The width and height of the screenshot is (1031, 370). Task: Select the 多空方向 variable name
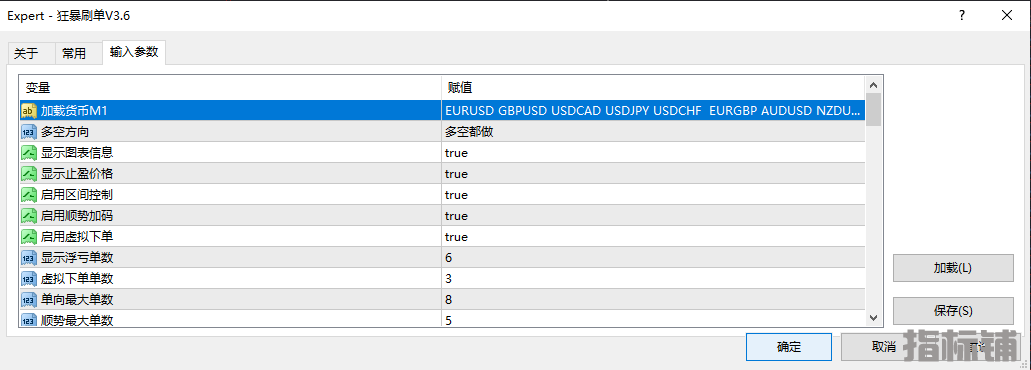65,131
